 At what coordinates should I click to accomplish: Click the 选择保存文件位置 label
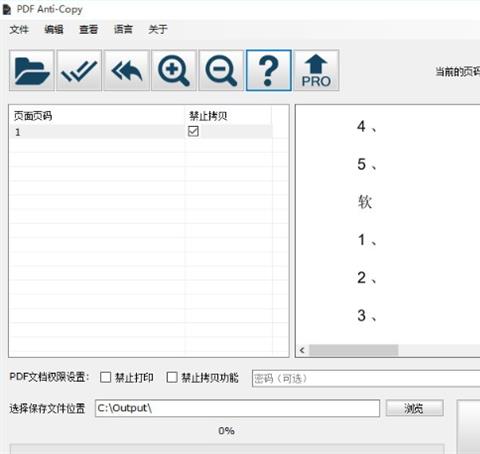click(47, 408)
